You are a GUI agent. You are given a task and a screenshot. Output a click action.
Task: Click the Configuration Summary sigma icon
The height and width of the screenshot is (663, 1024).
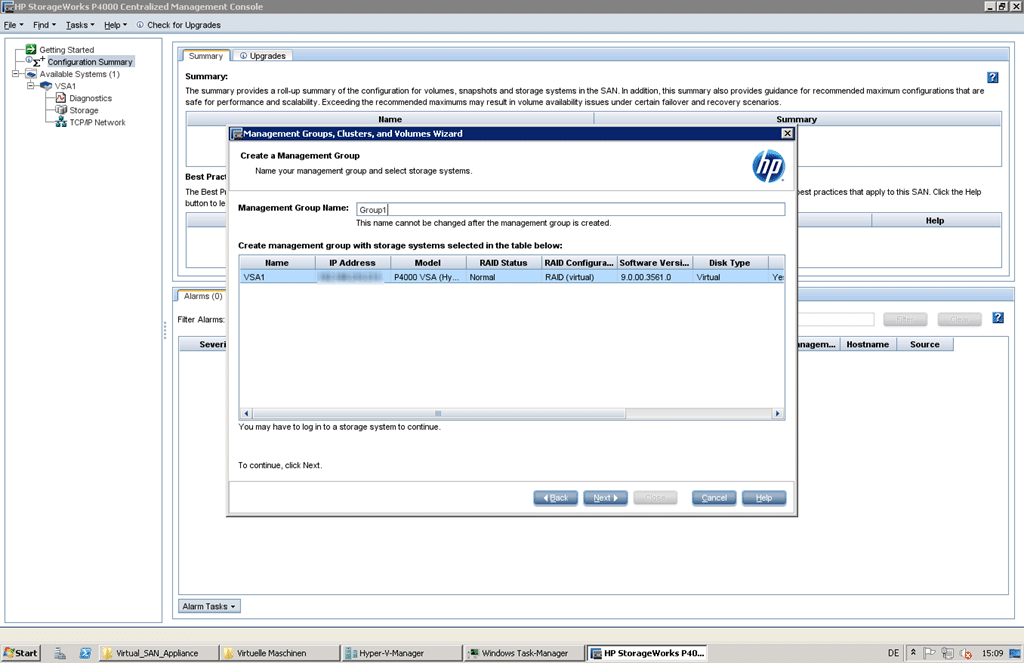tap(39, 61)
